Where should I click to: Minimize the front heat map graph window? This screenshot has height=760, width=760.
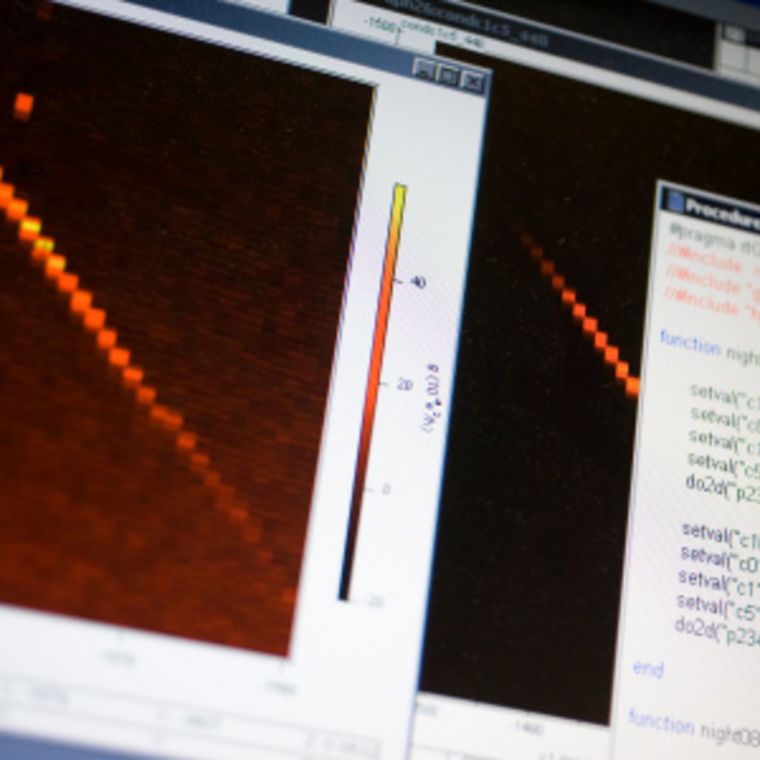coord(424,70)
